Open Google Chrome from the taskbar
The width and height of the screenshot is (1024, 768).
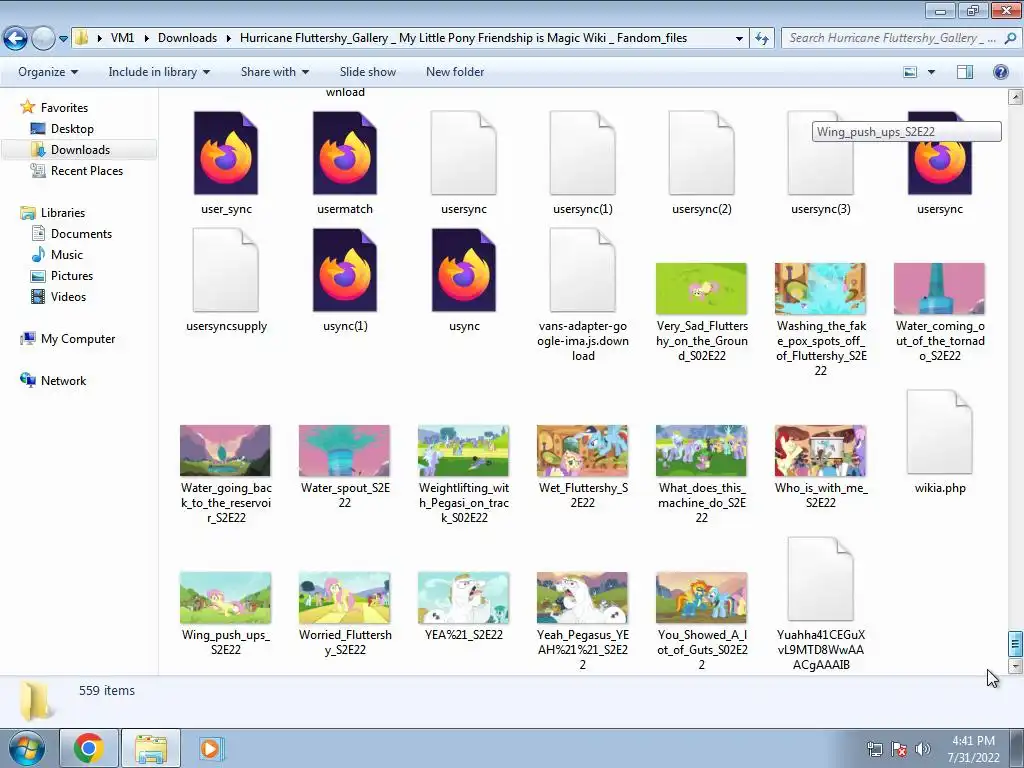tap(88, 748)
